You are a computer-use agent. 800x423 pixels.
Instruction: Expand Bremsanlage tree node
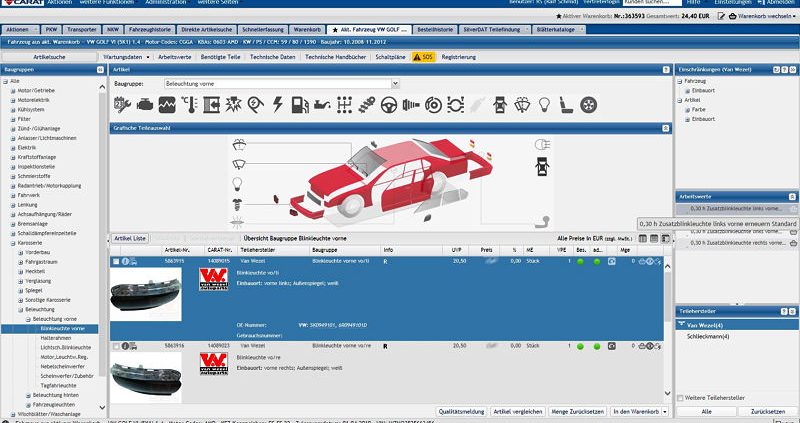[x=13, y=223]
